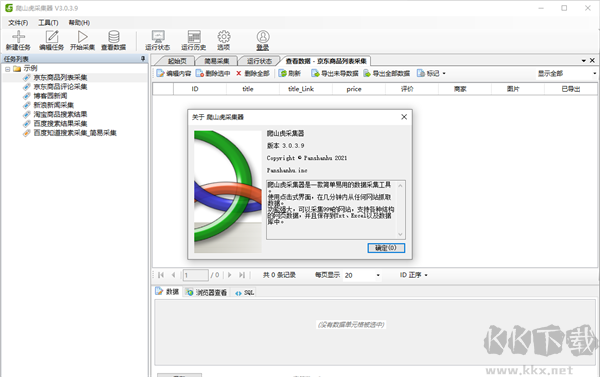This screenshot has height=377, width=600.
Task: Select the 百度搜索结果采集 task
Action: (60, 123)
